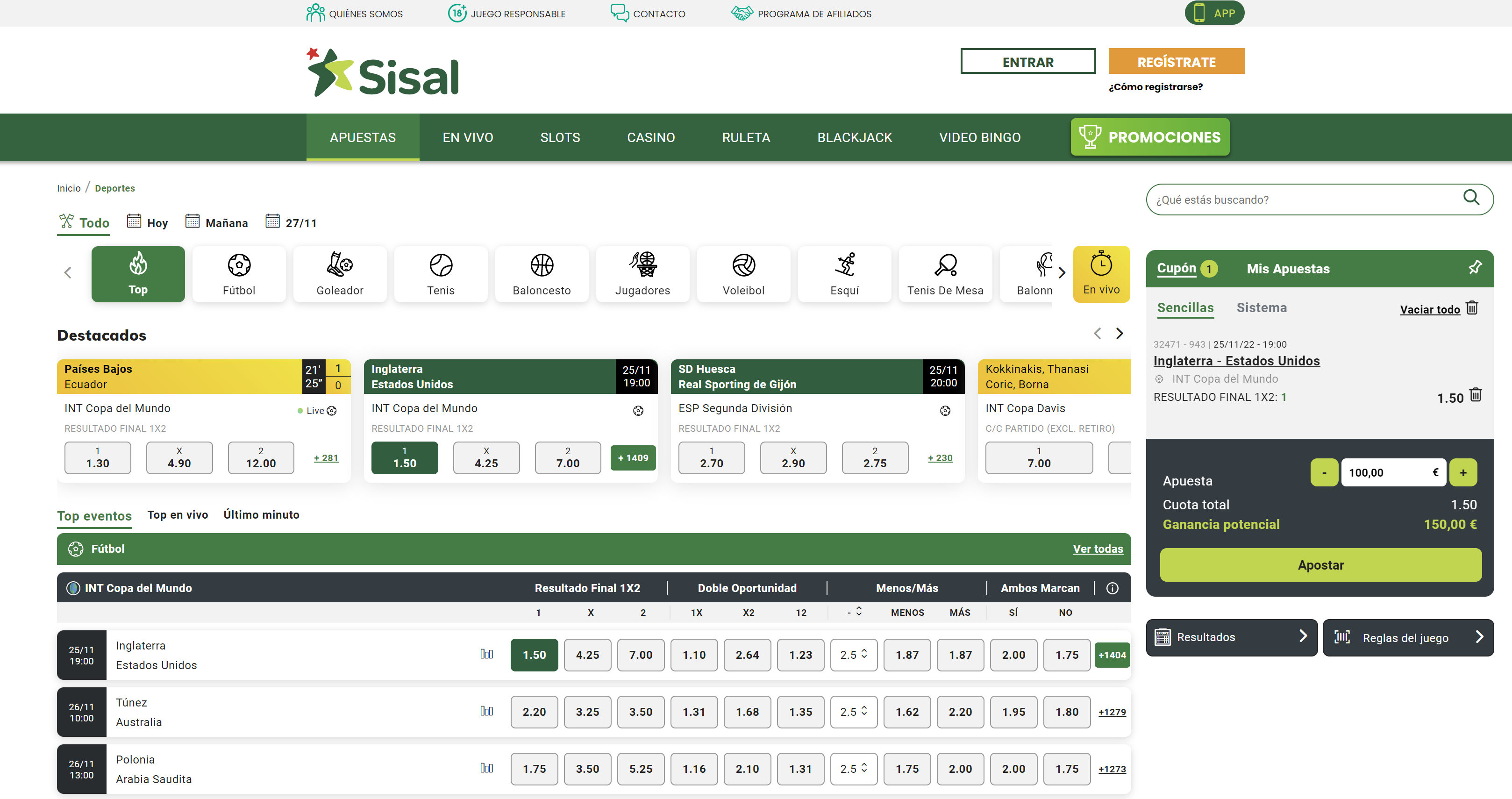Click trash icon next to Vaciar todo
Image resolution: width=1512 pixels, height=799 pixels.
1472,308
